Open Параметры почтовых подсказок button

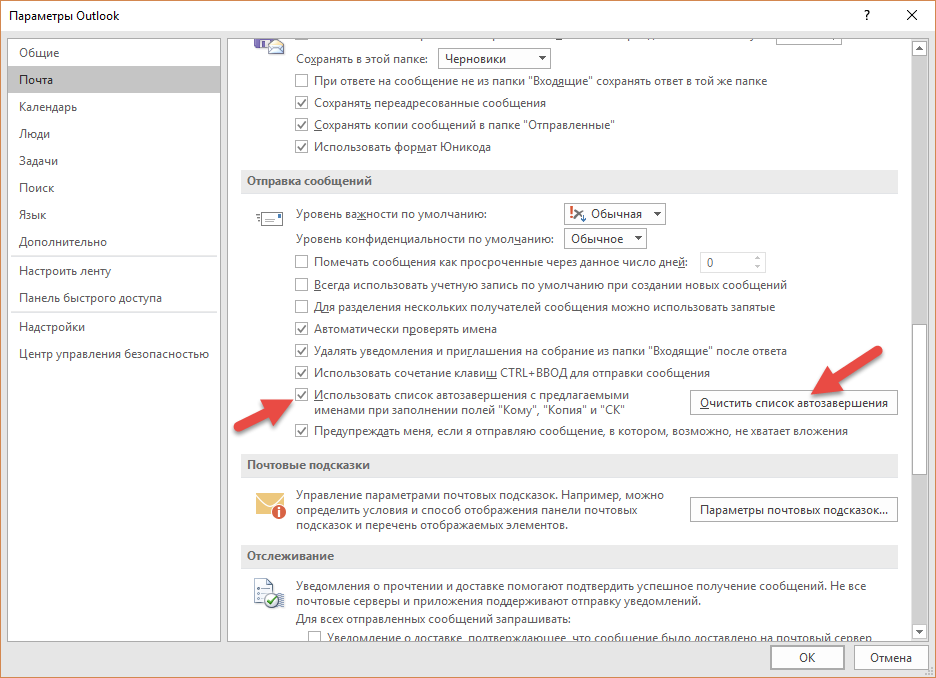793,510
